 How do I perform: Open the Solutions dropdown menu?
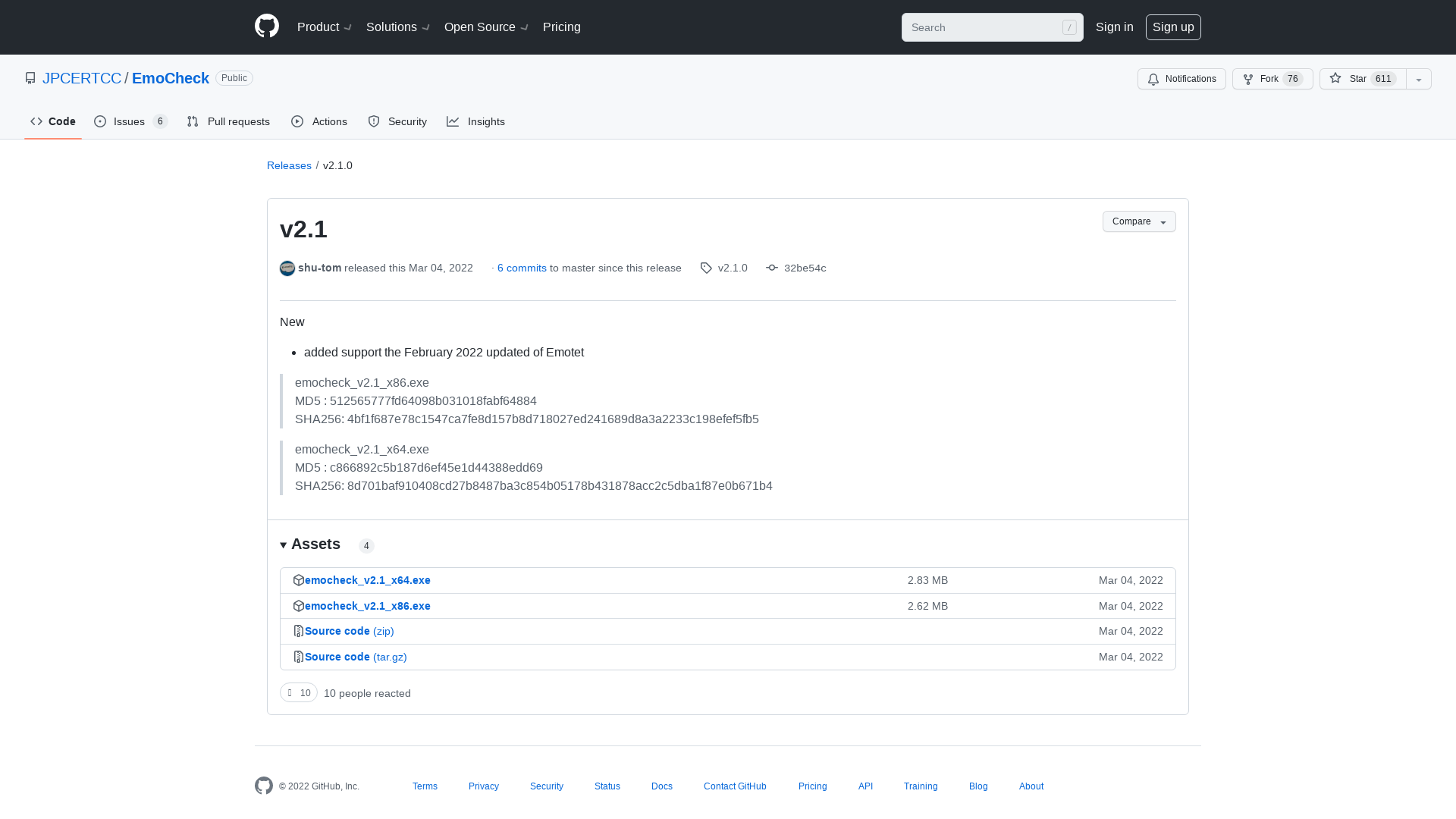point(398,27)
